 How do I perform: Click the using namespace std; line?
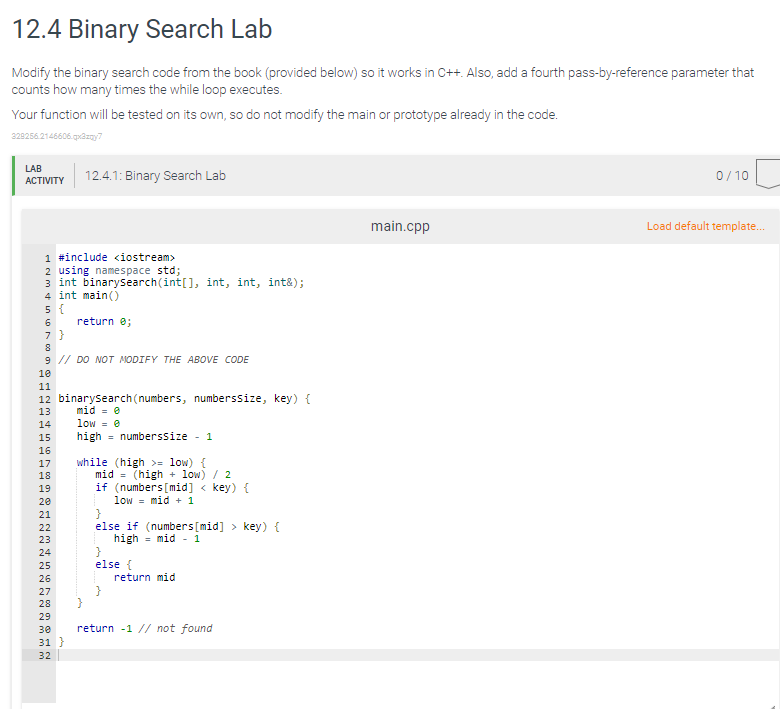[x=119, y=270]
